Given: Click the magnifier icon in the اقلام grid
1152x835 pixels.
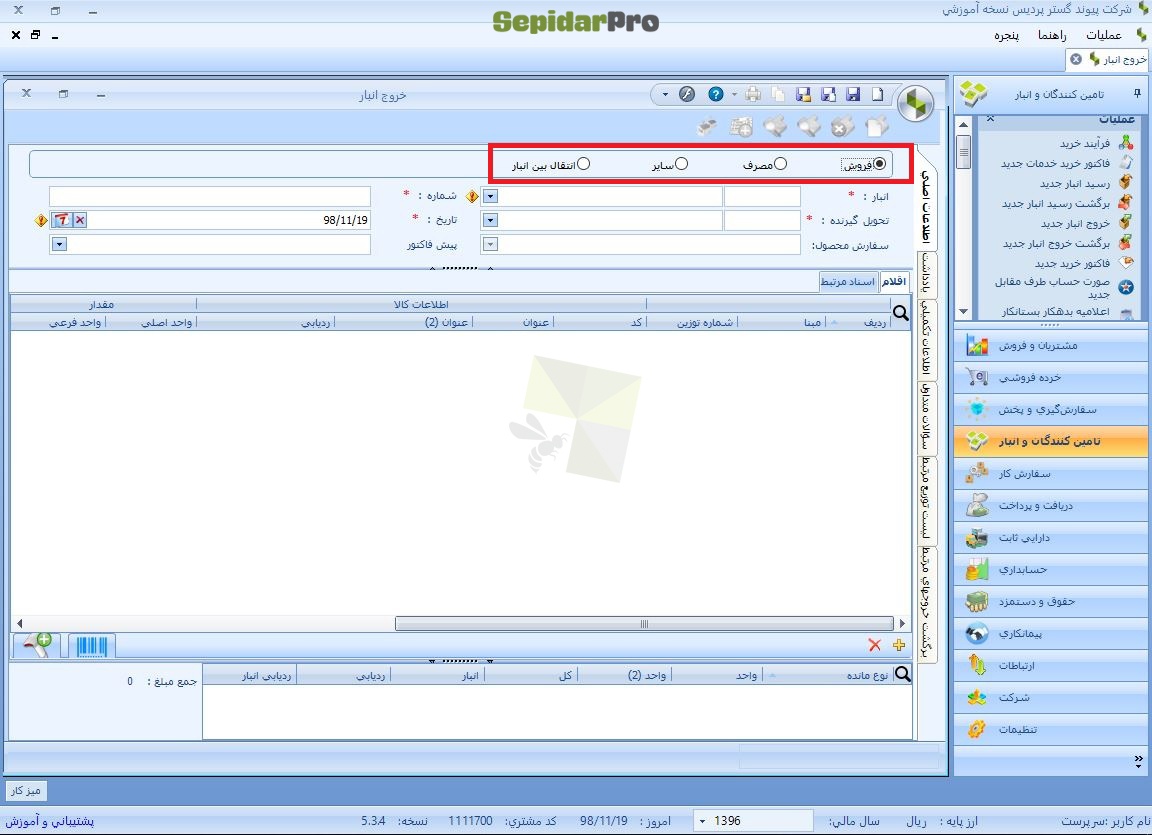Looking at the screenshot, I should point(900,314).
